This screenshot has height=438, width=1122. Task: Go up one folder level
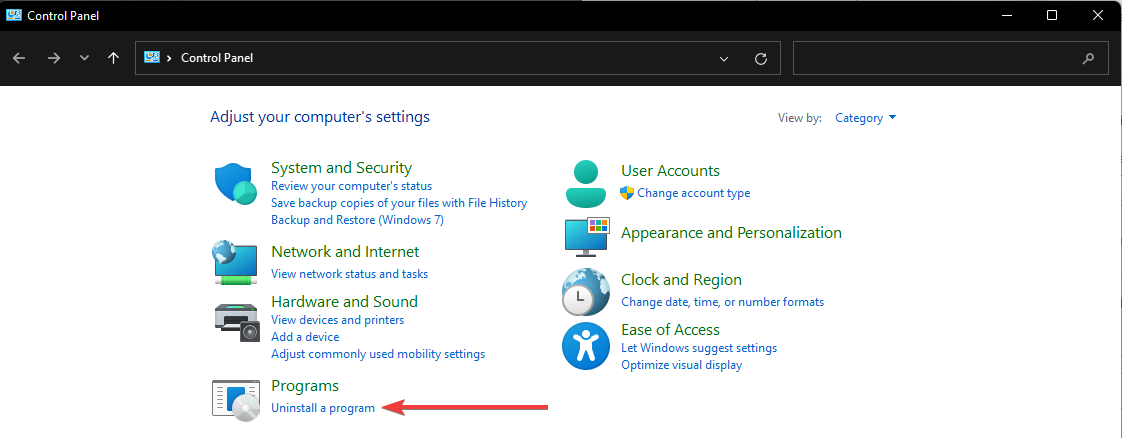click(x=113, y=58)
